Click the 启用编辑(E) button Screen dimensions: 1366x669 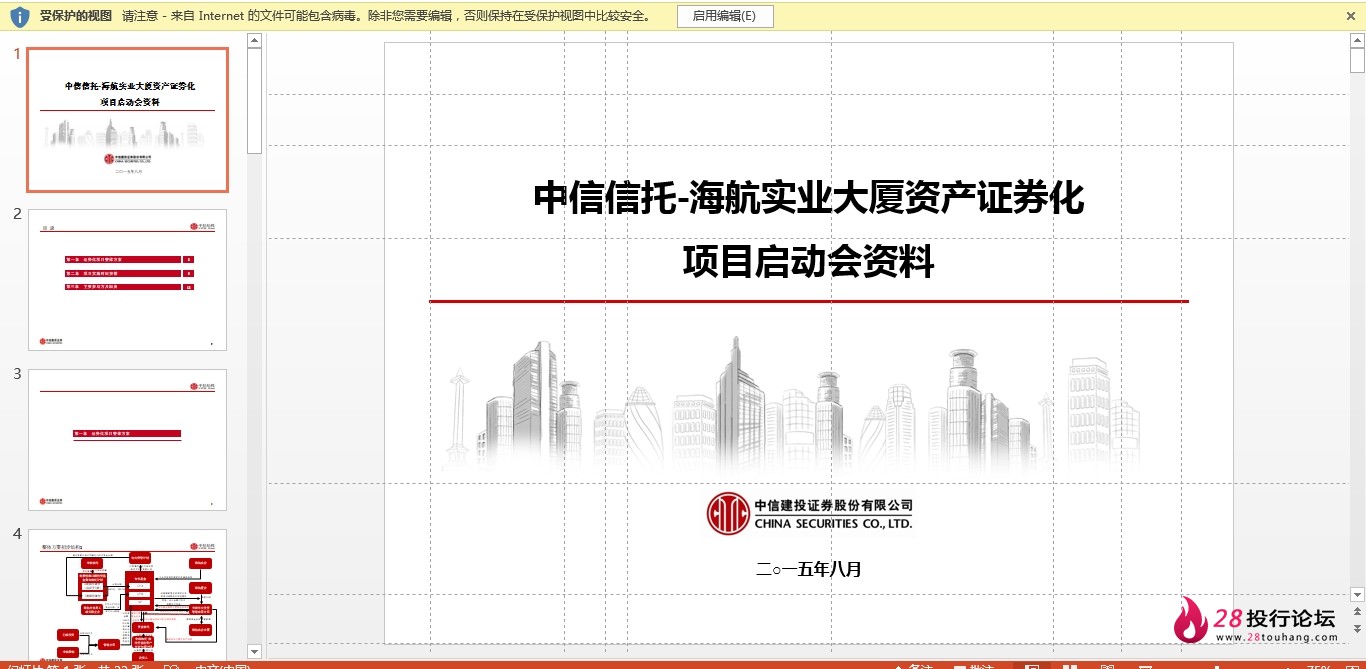tap(725, 16)
